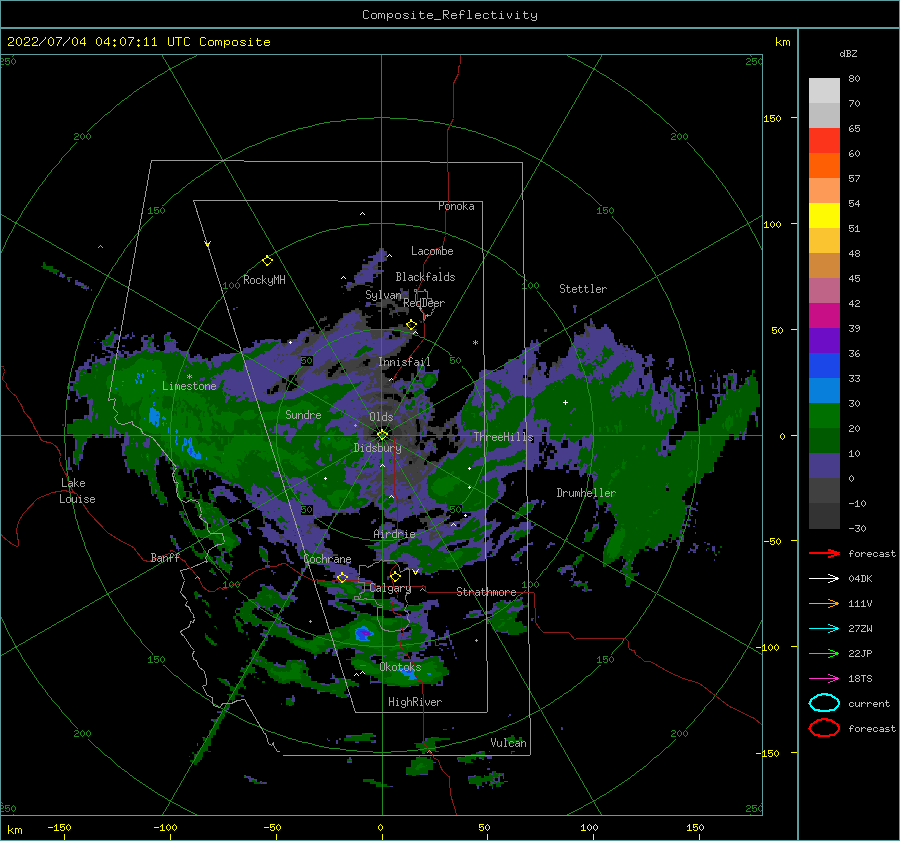900x841 pixels.
Task: Click the Lacombe city label
Action: point(432,251)
